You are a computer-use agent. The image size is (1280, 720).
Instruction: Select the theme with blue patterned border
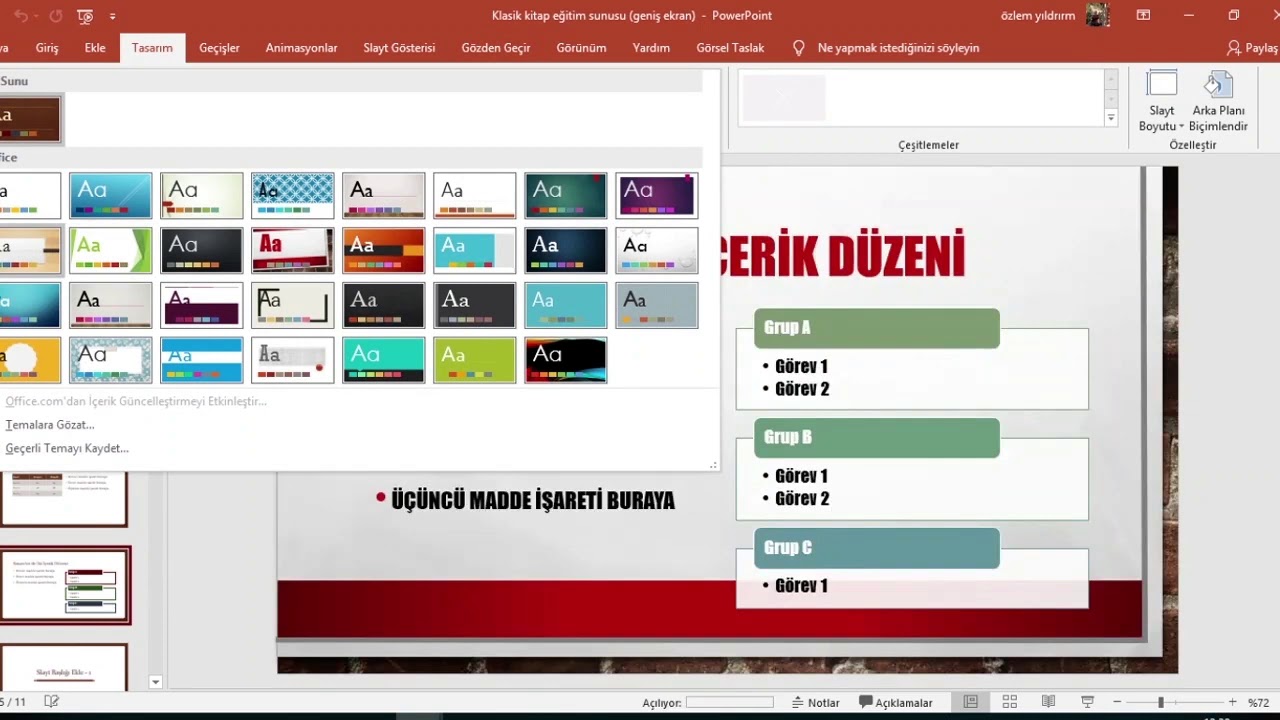point(111,361)
